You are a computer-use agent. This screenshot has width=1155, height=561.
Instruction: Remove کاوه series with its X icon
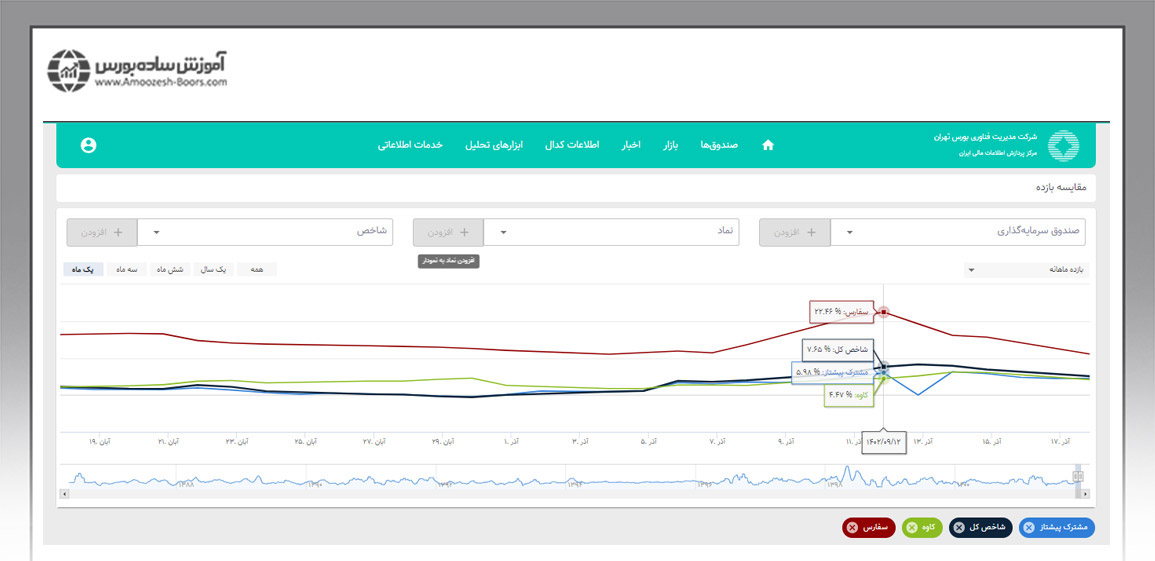912,527
